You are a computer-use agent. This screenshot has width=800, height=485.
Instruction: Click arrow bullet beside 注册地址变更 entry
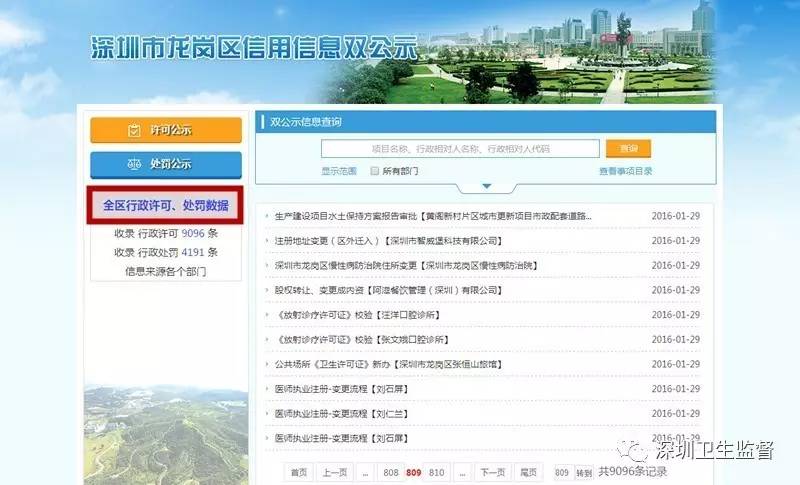266,241
